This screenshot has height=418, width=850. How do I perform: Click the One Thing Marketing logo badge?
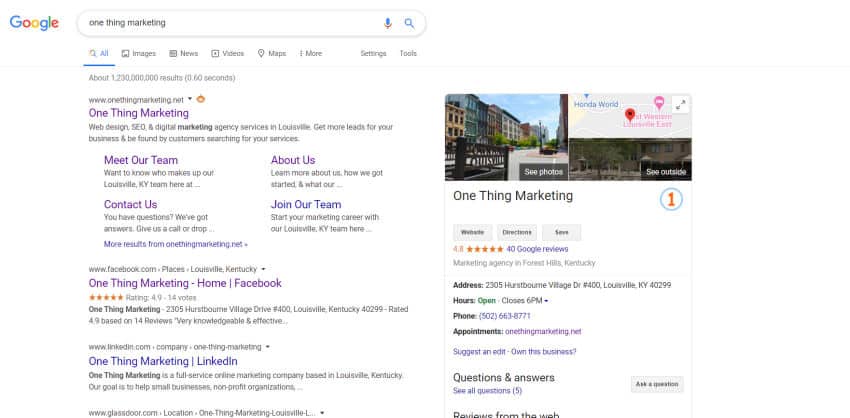[x=671, y=200]
